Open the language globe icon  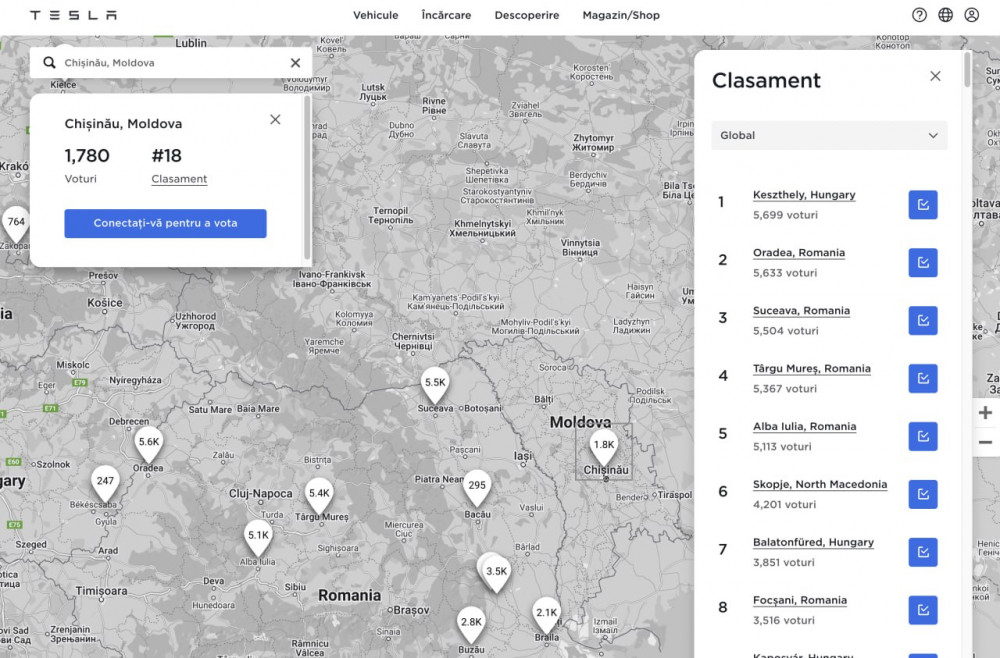coord(945,15)
